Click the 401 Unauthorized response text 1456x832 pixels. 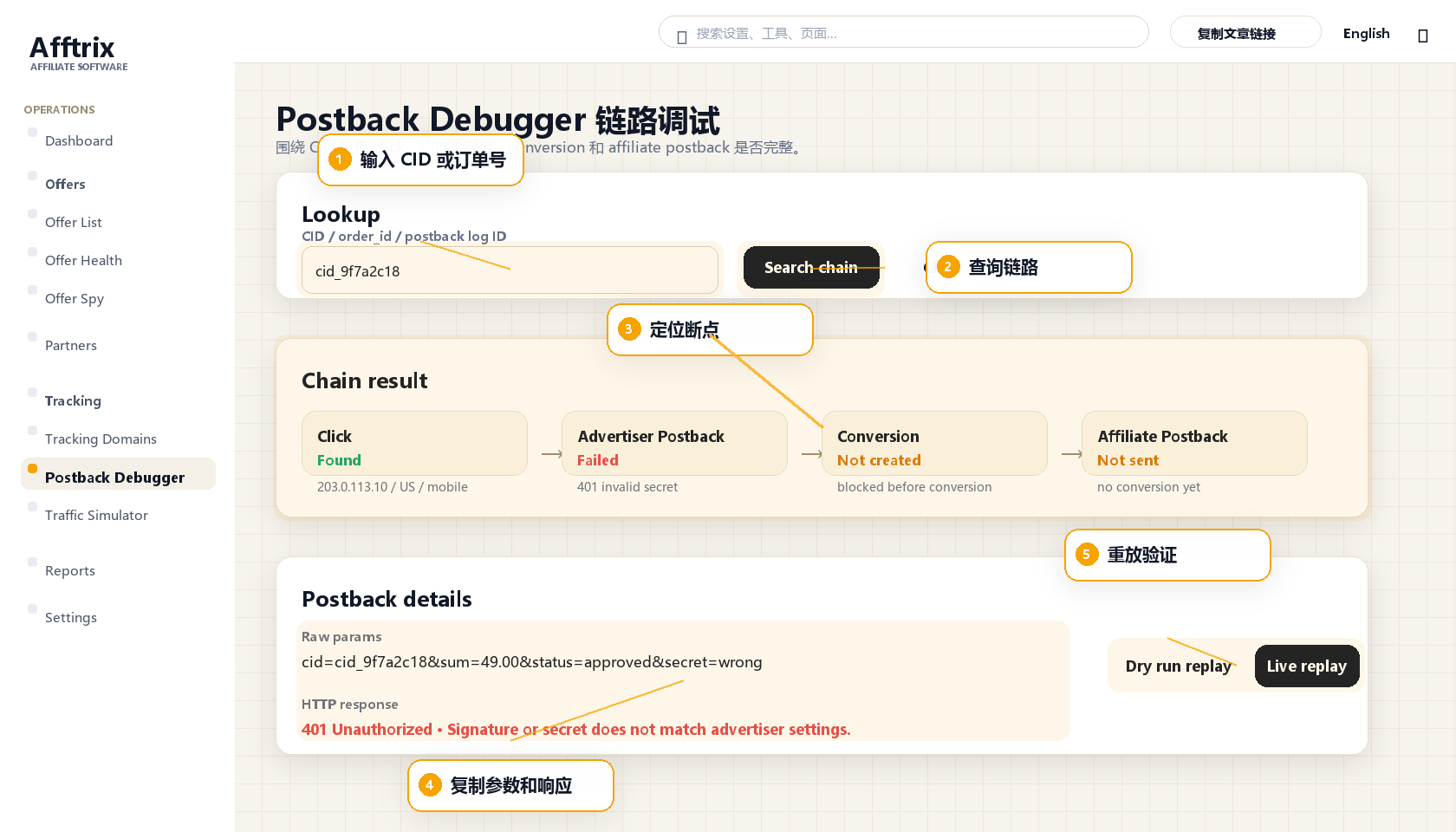576,730
